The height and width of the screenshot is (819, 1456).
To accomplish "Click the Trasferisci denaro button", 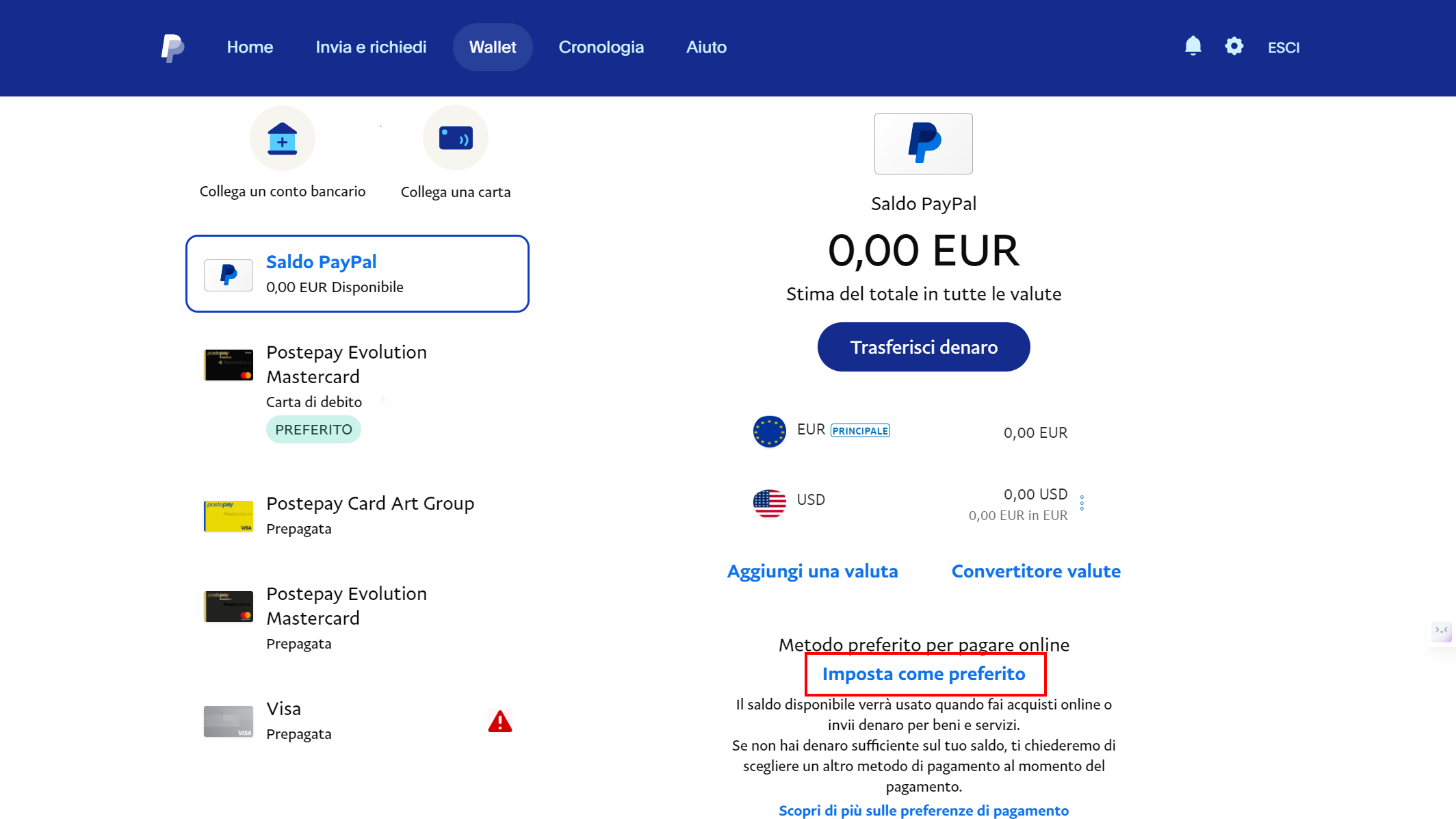I will [x=923, y=347].
